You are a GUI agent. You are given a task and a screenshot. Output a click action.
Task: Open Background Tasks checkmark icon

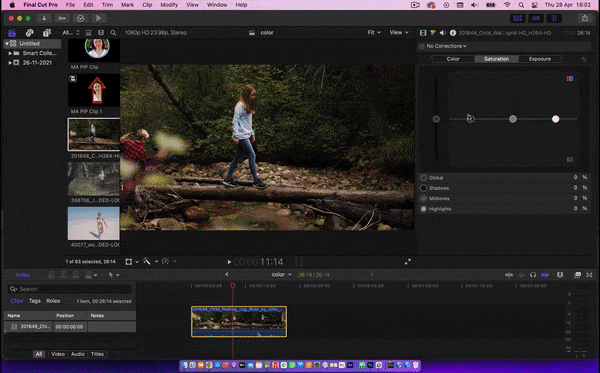[80, 18]
